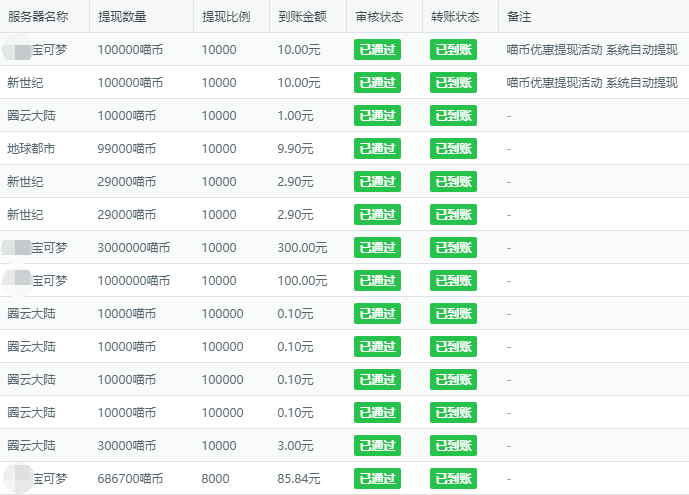Click 已通过 badge in the 85.84元 row
689x495 pixels.
pyautogui.click(x=377, y=478)
